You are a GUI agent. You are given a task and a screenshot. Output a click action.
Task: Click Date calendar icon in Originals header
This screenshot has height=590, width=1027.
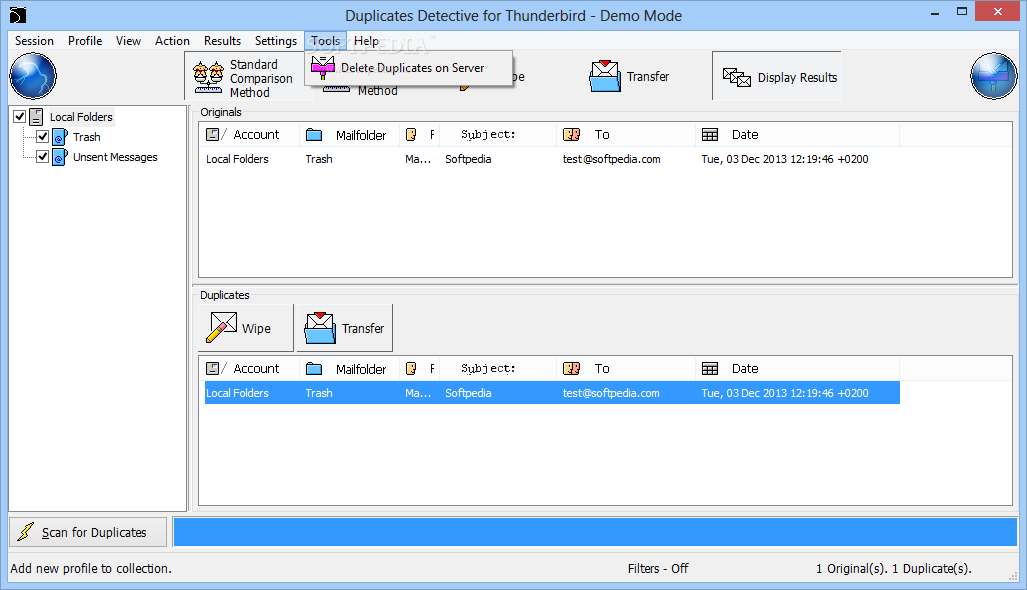710,134
